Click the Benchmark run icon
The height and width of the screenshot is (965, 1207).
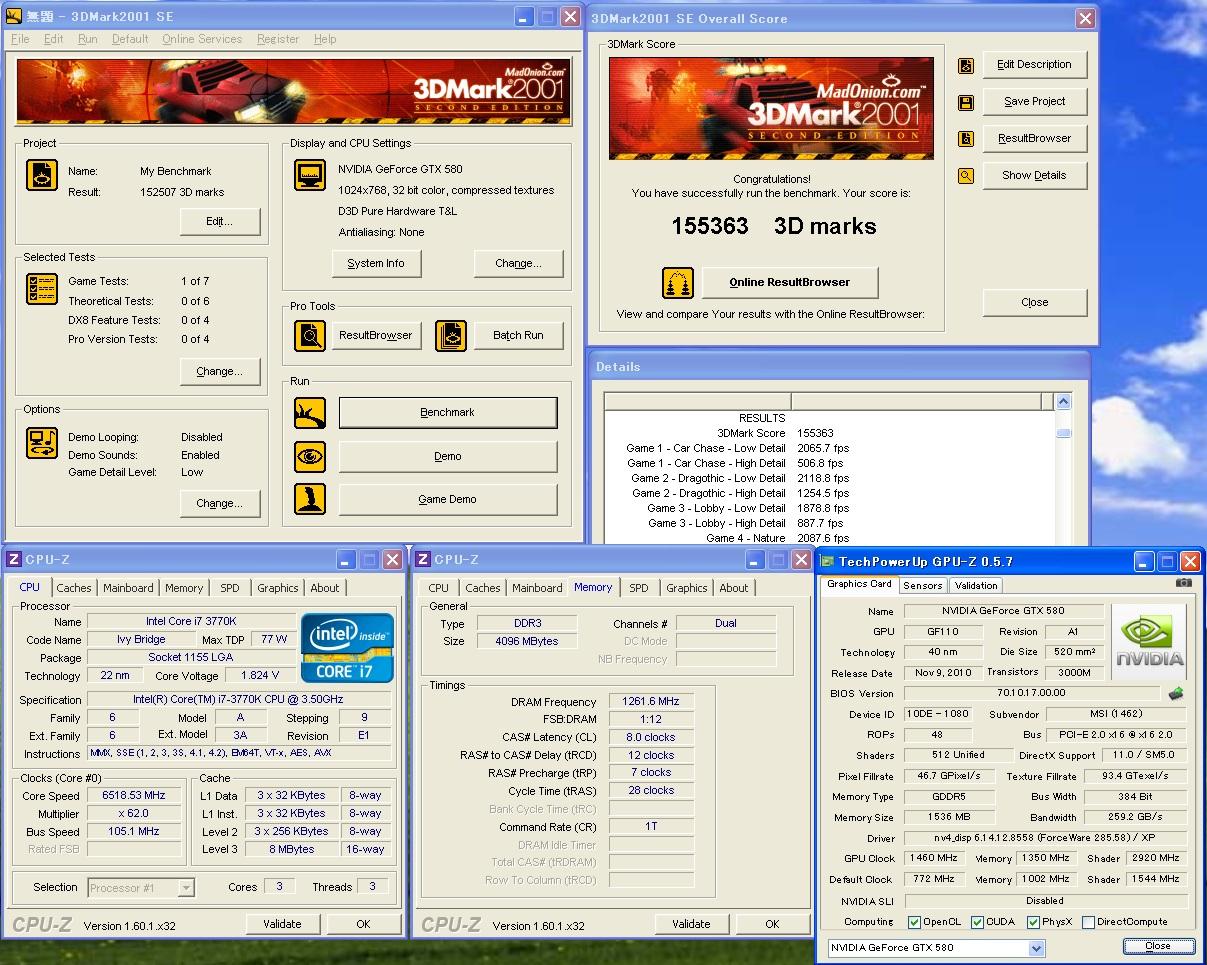(x=310, y=412)
